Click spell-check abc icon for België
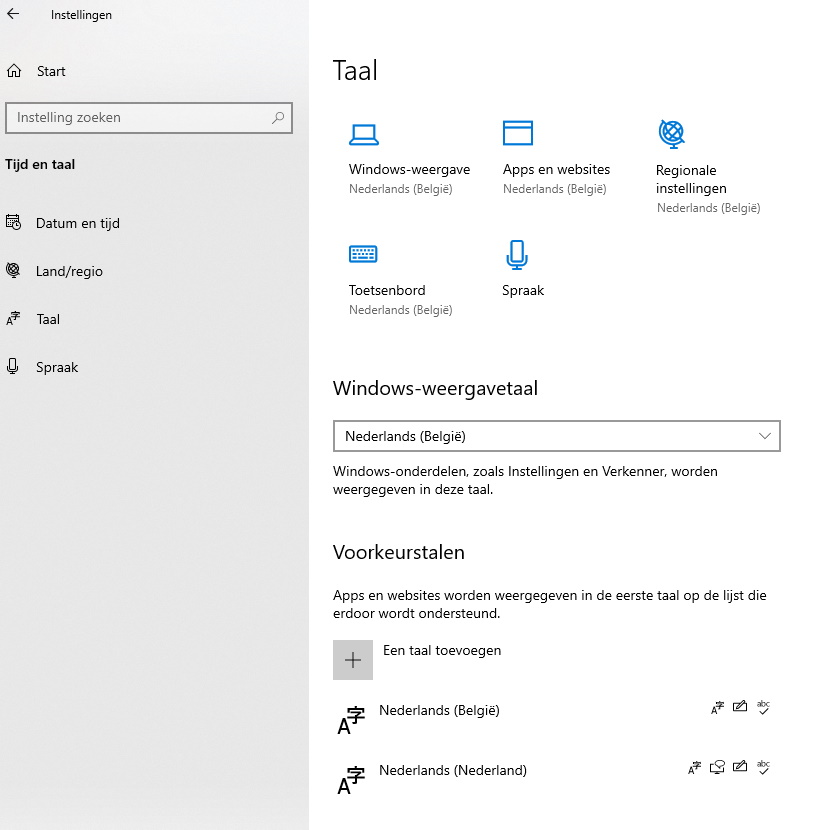836x830 pixels. point(763,707)
